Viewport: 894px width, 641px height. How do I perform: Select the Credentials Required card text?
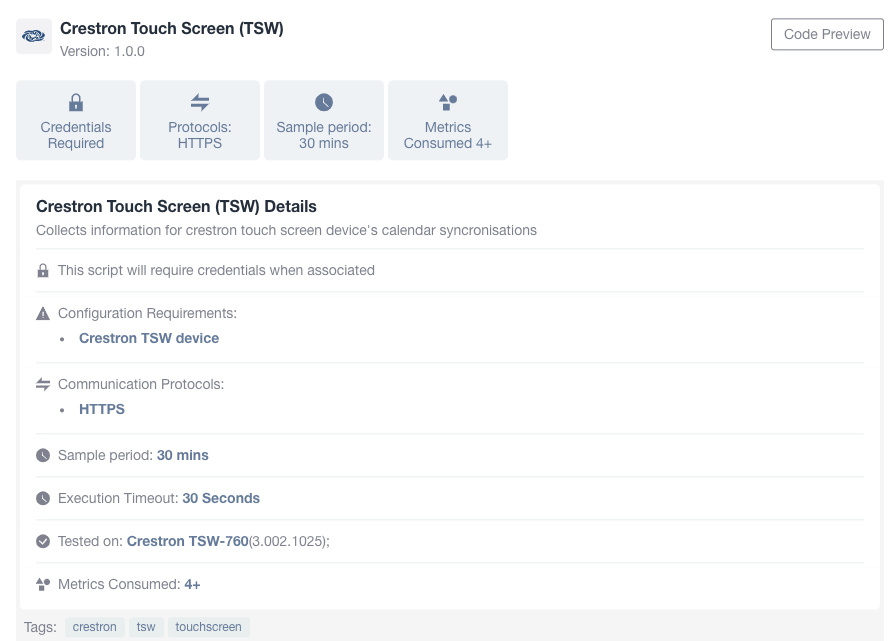[x=76, y=135]
